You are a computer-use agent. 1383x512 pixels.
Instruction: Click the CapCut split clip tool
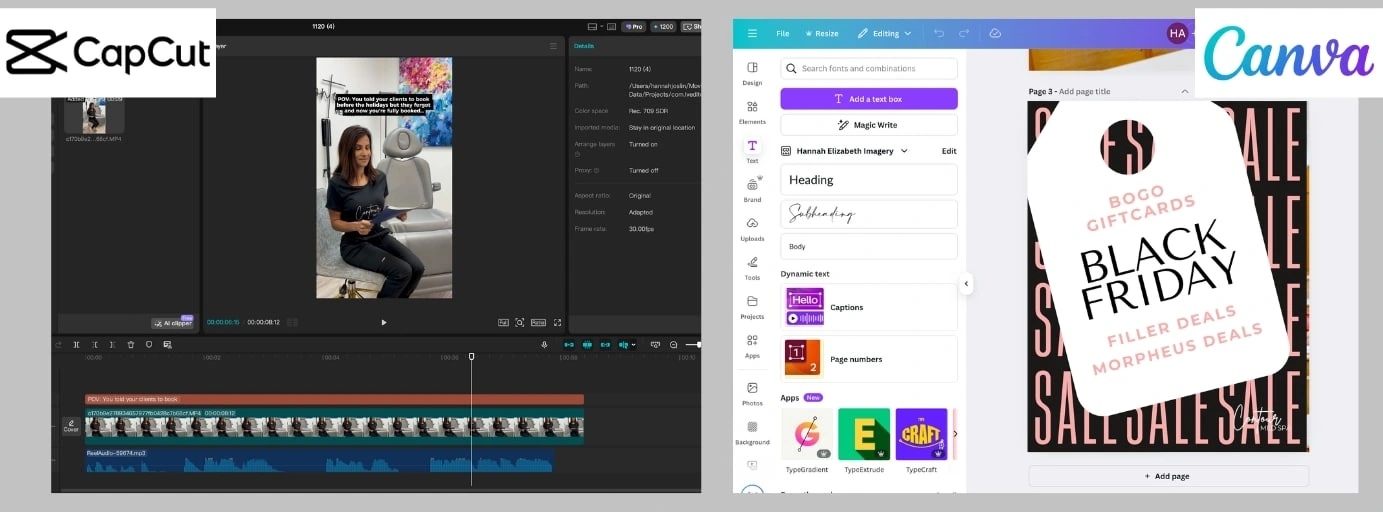pos(76,344)
